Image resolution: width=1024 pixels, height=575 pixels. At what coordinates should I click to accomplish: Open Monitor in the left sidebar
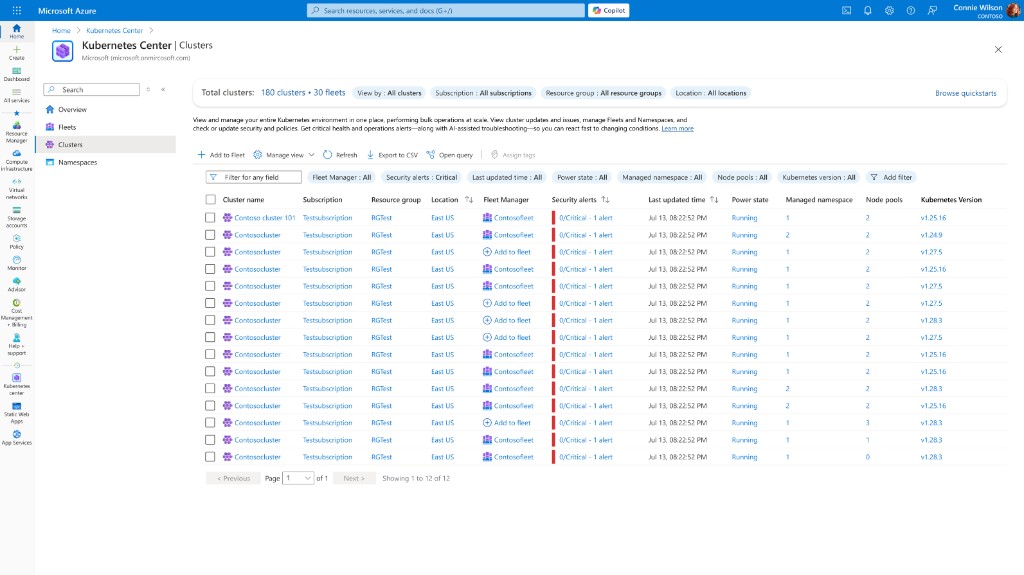tap(17, 263)
